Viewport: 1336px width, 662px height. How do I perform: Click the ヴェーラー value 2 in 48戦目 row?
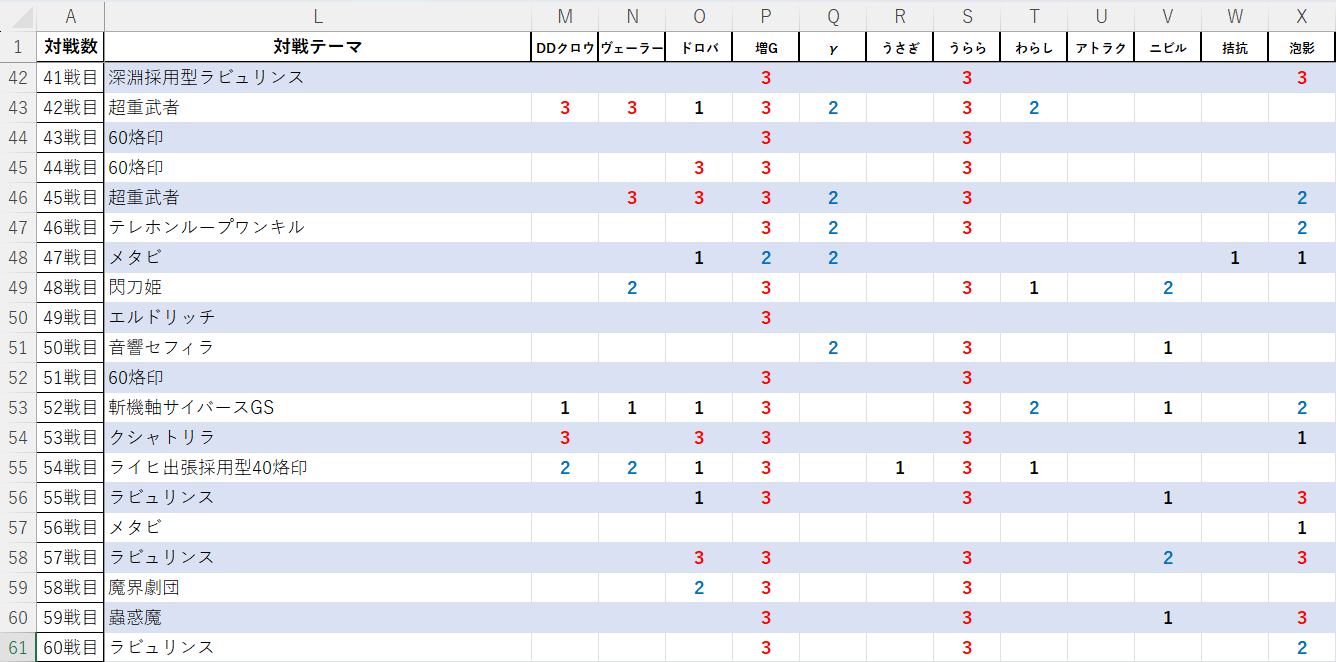632,287
